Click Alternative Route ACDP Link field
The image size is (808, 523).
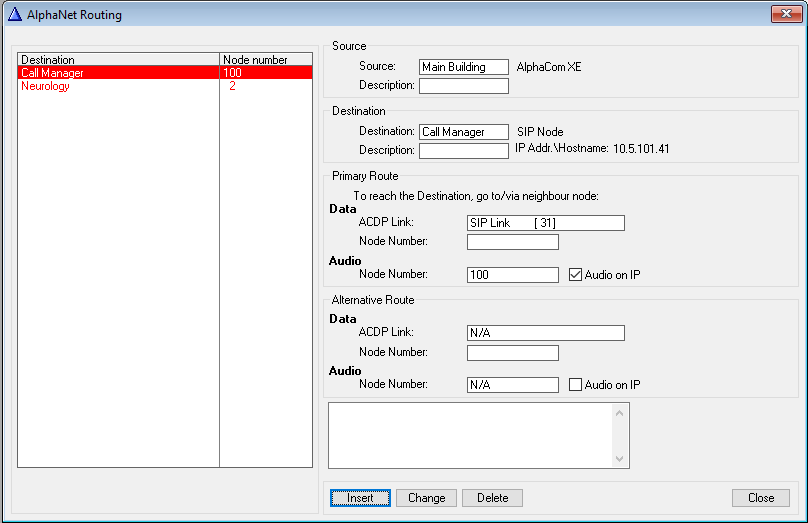pyautogui.click(x=545, y=333)
